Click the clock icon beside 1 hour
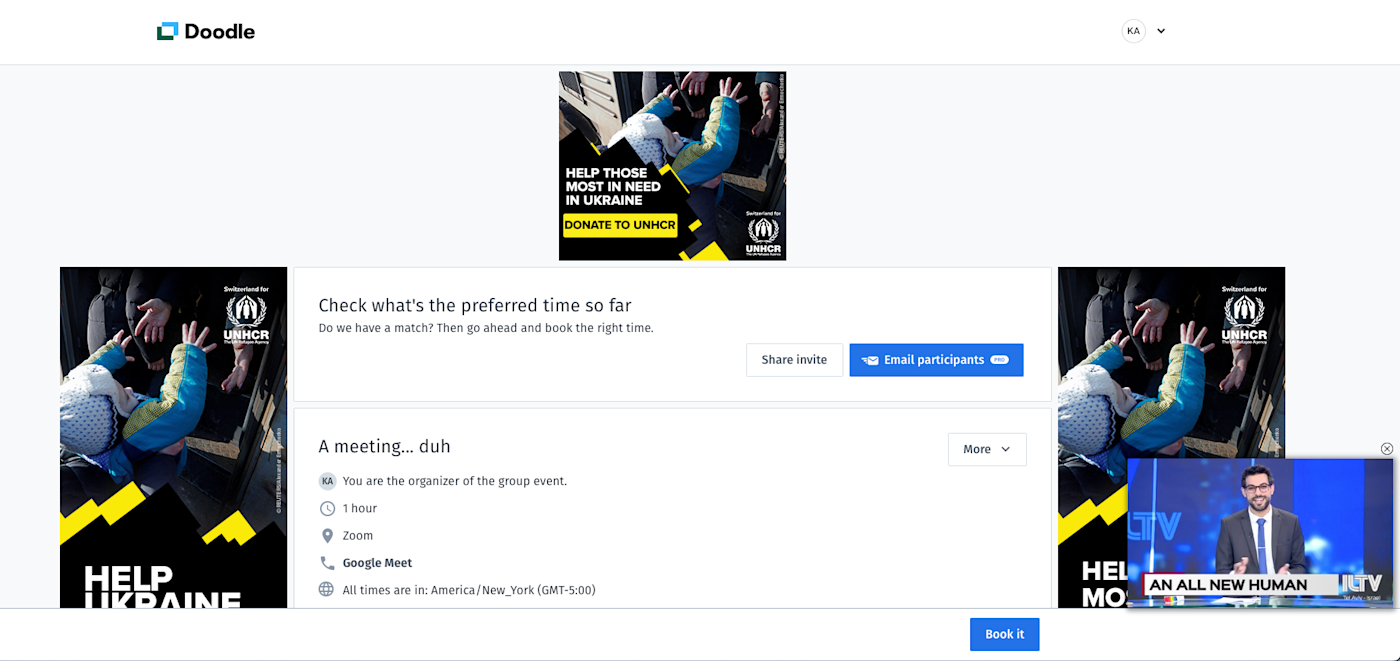This screenshot has height=661, width=1400. click(327, 508)
